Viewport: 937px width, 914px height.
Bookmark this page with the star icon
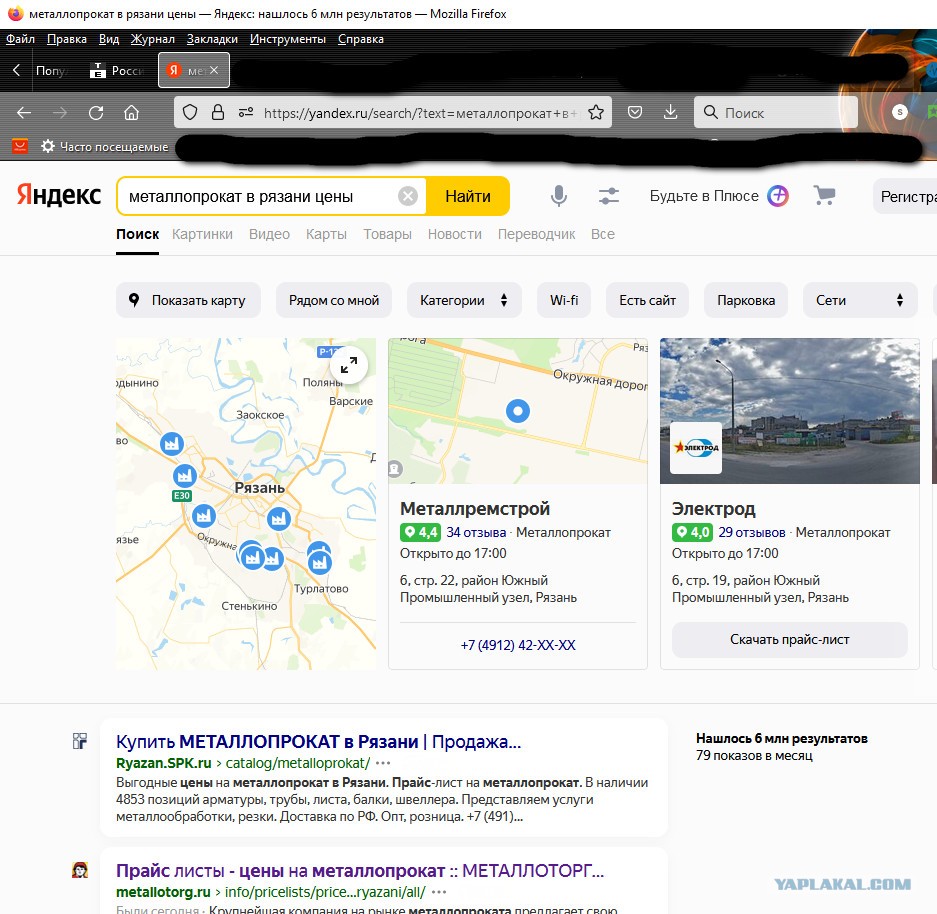[596, 112]
